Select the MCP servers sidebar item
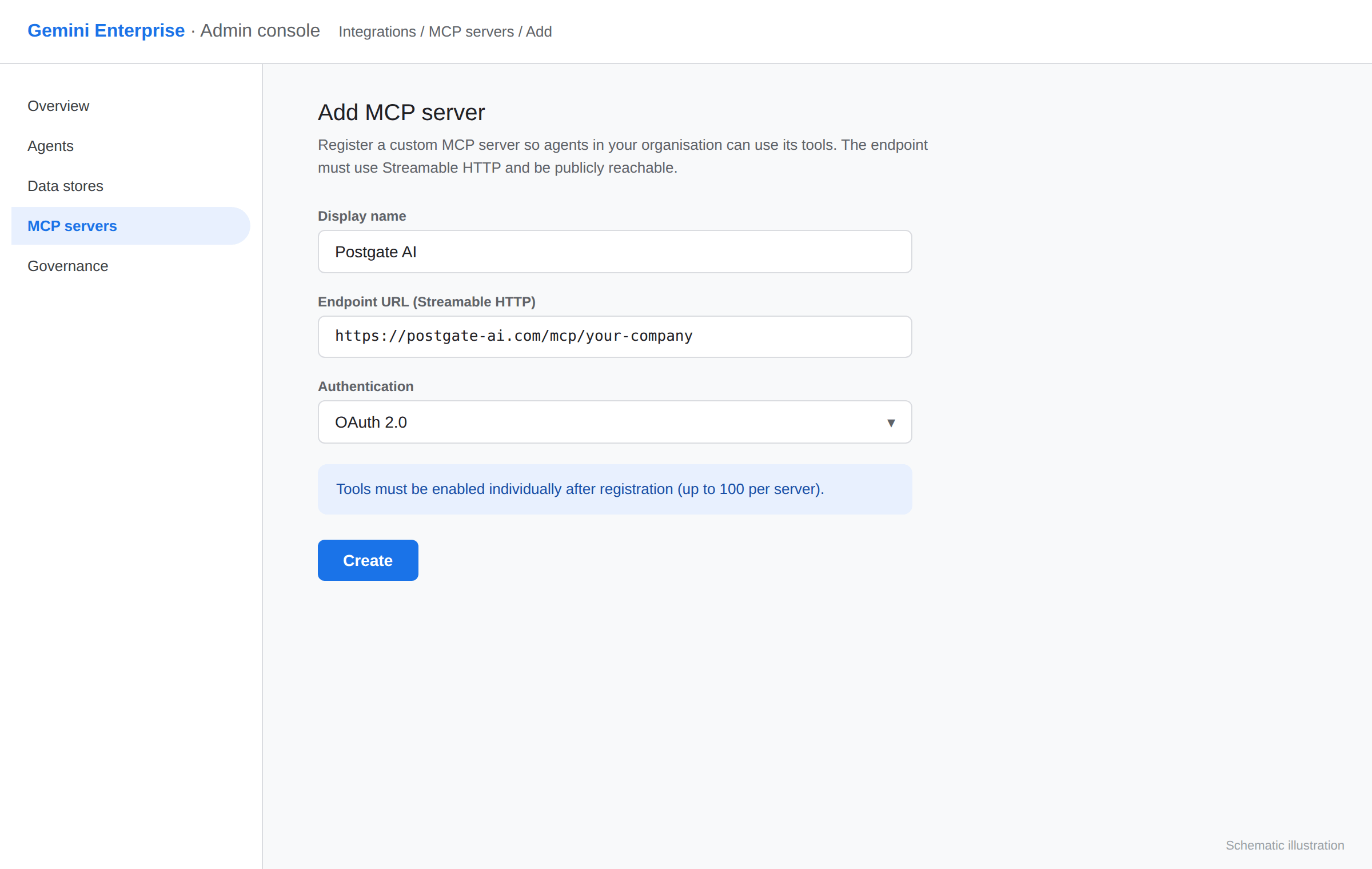Screen dimensions: 1372x869 tap(130, 226)
